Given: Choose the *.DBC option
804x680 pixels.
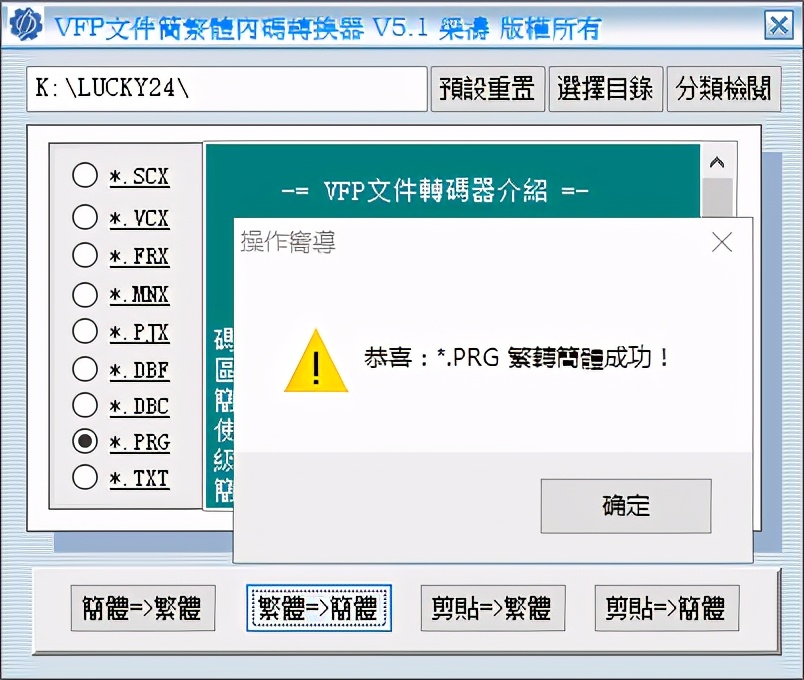Looking at the screenshot, I should (85, 405).
